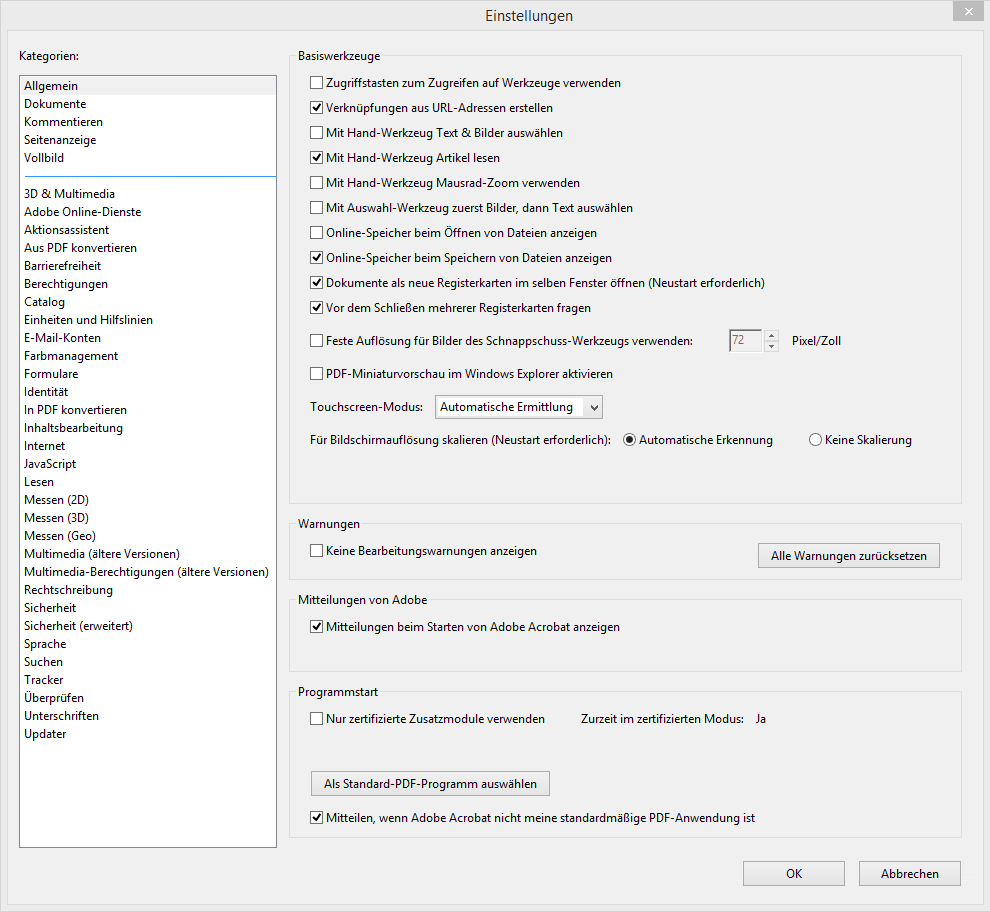Select Keine Skalierung radio button
Image resolution: width=990 pixels, height=912 pixels.
[815, 440]
